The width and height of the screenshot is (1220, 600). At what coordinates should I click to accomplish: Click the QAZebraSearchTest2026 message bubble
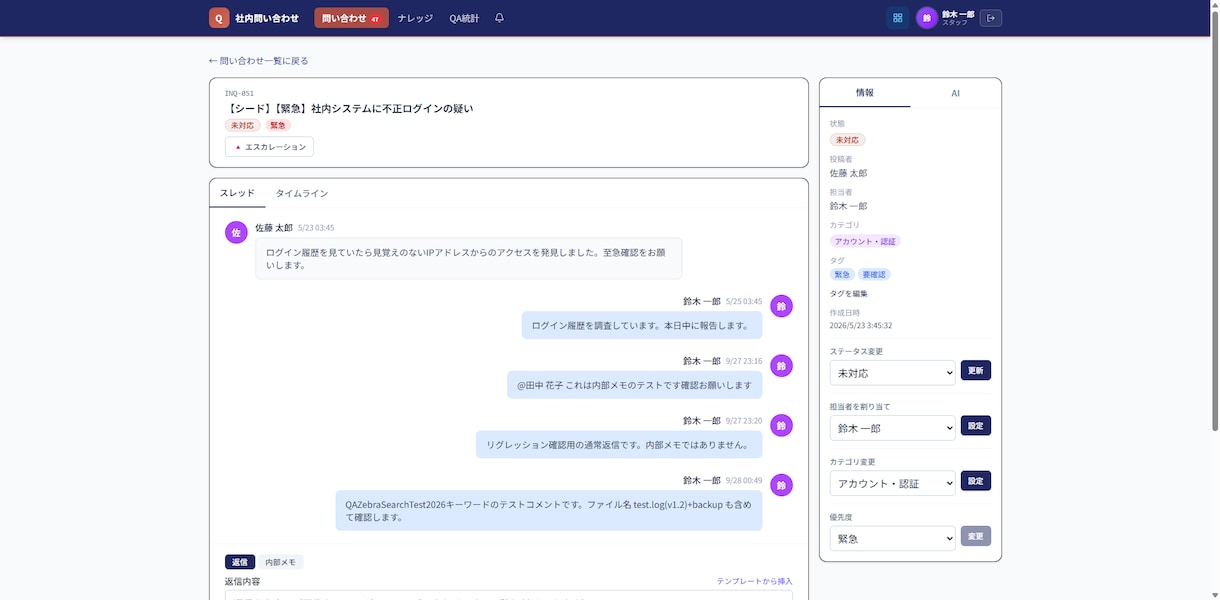549,510
